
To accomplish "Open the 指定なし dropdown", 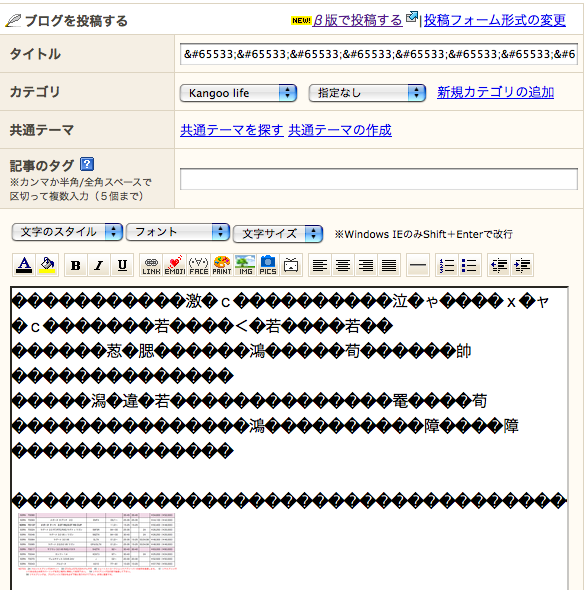I will click(367, 93).
